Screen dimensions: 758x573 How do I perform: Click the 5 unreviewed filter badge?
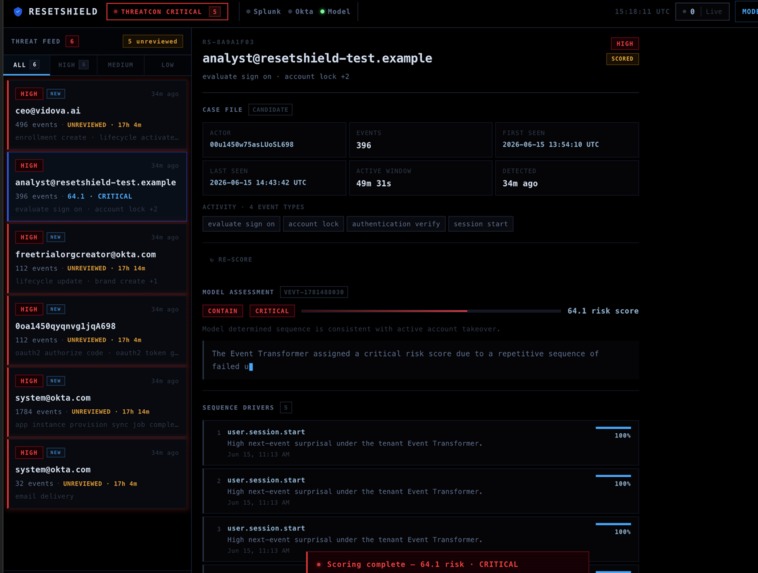153,42
